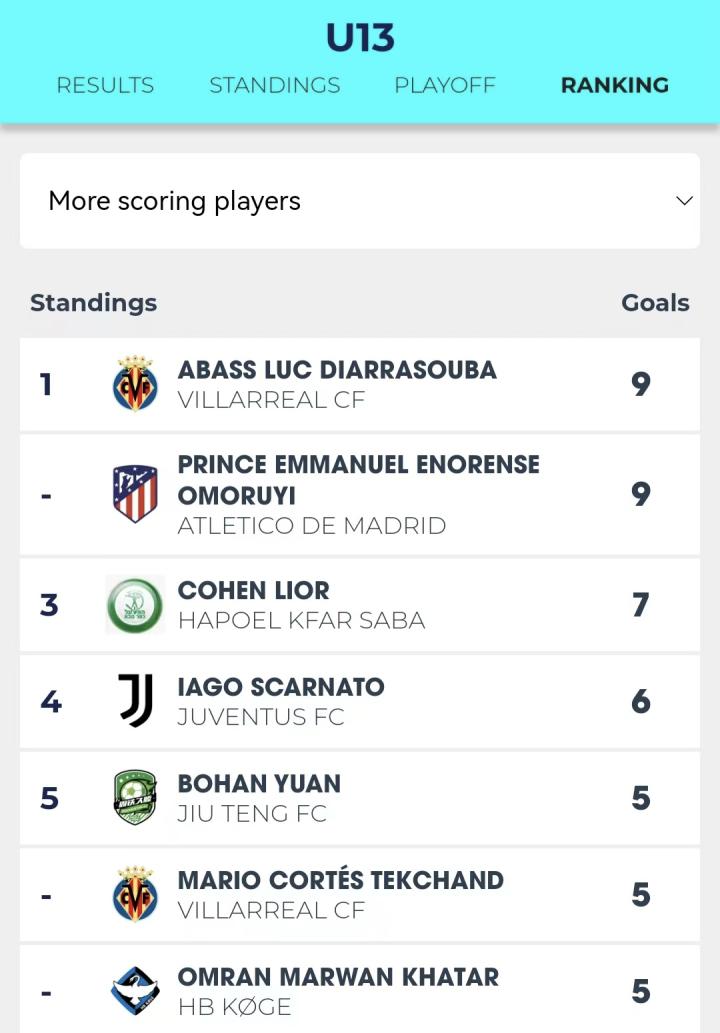The height and width of the screenshot is (1033, 720).
Task: Select the Hapoel Kfar Saba club logo
Action: click(135, 605)
